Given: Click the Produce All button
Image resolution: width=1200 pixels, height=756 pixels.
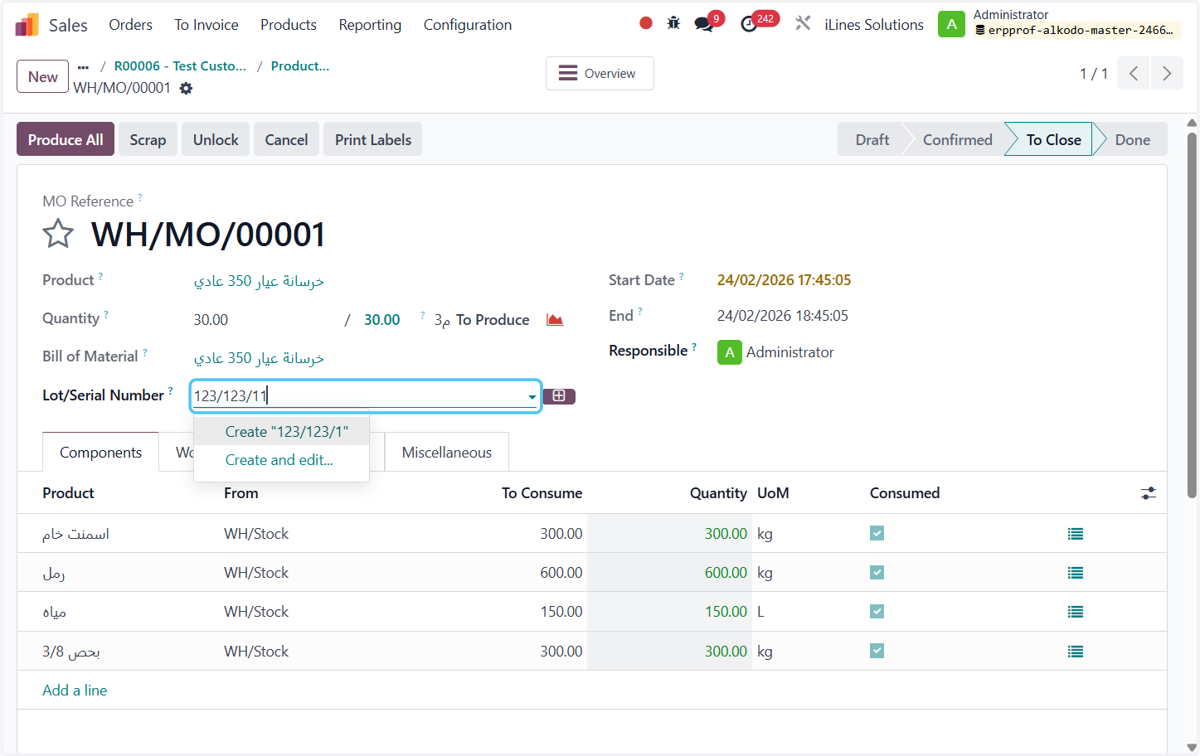Looking at the screenshot, I should 66,140.
